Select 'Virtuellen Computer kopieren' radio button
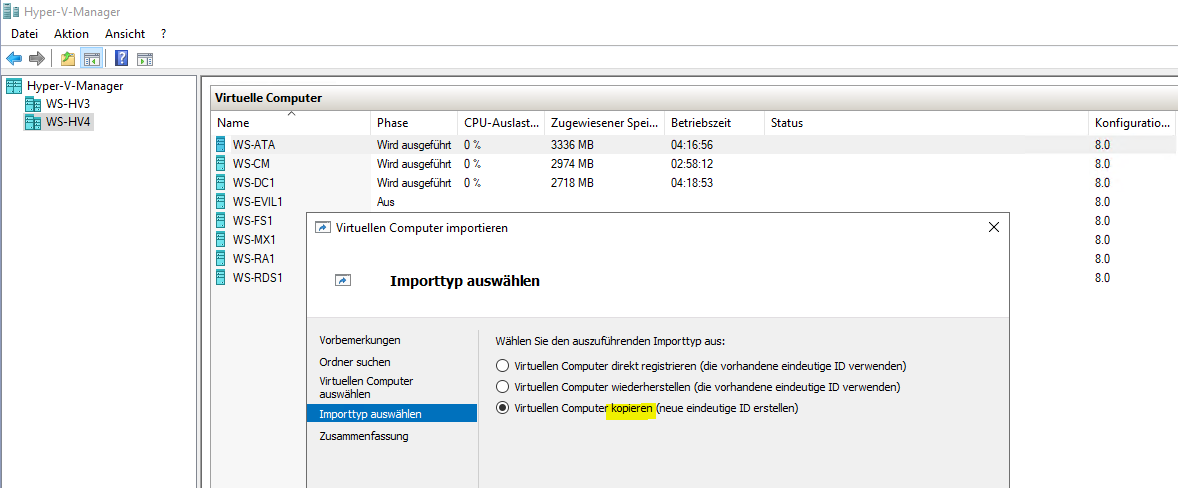1178x488 pixels. 503,408
